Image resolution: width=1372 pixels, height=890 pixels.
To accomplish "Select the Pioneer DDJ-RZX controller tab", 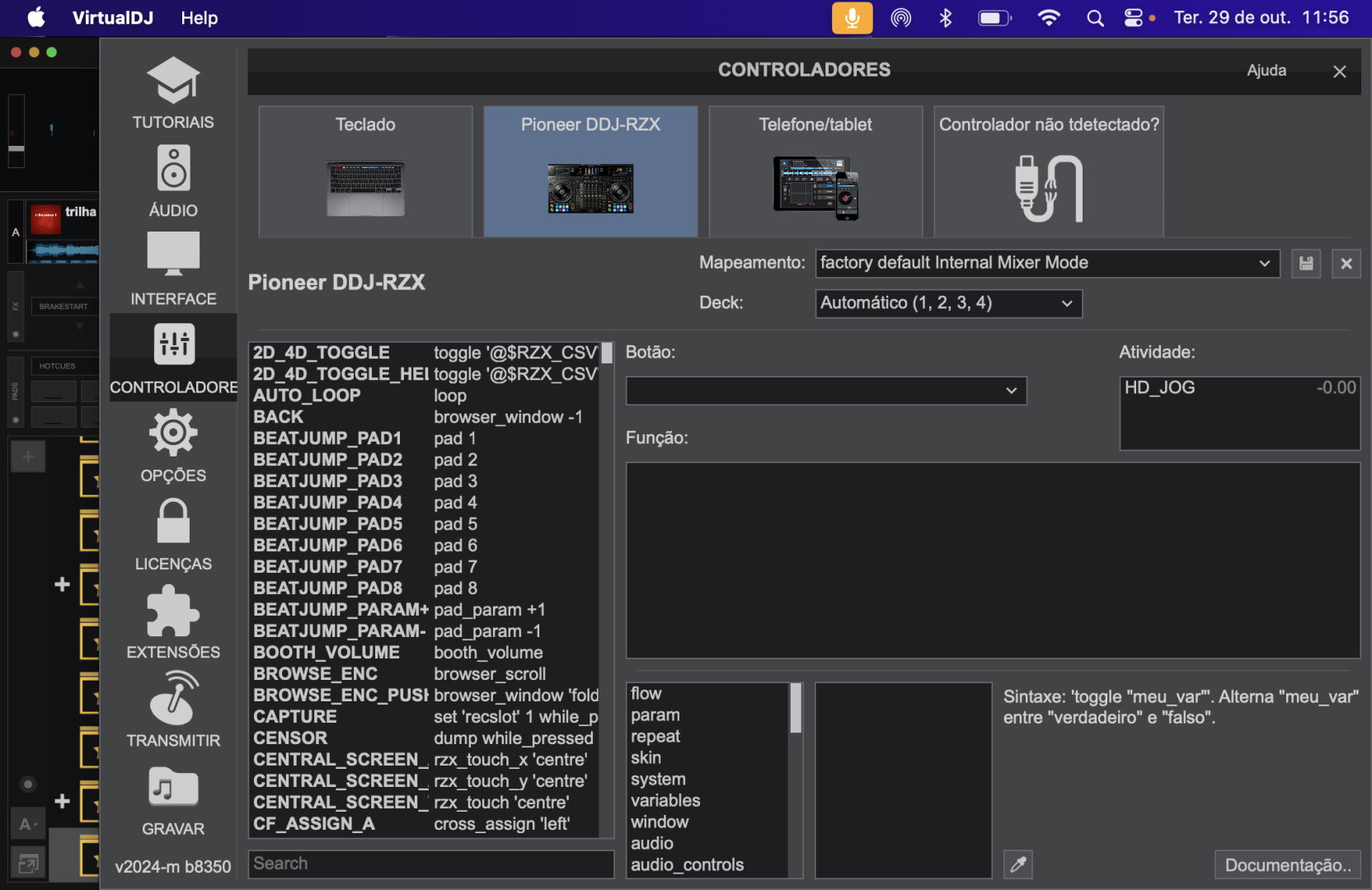I will click(590, 171).
